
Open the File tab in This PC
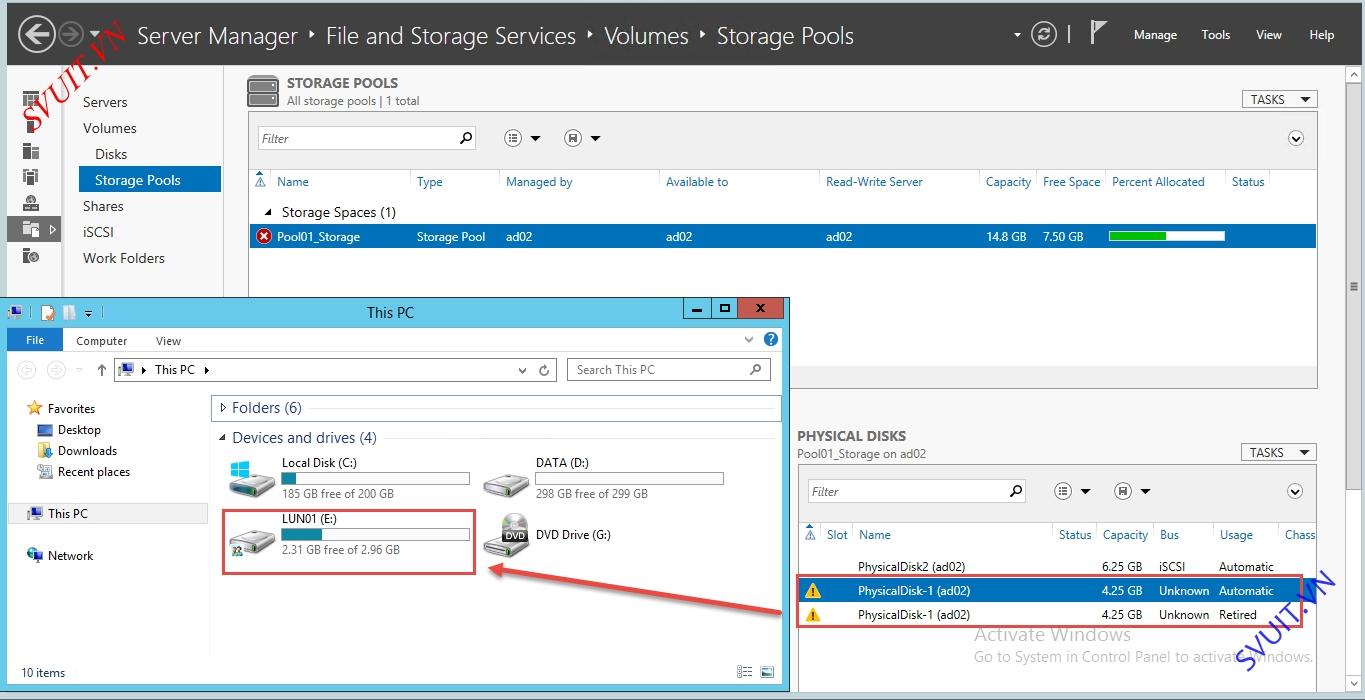(x=35, y=340)
